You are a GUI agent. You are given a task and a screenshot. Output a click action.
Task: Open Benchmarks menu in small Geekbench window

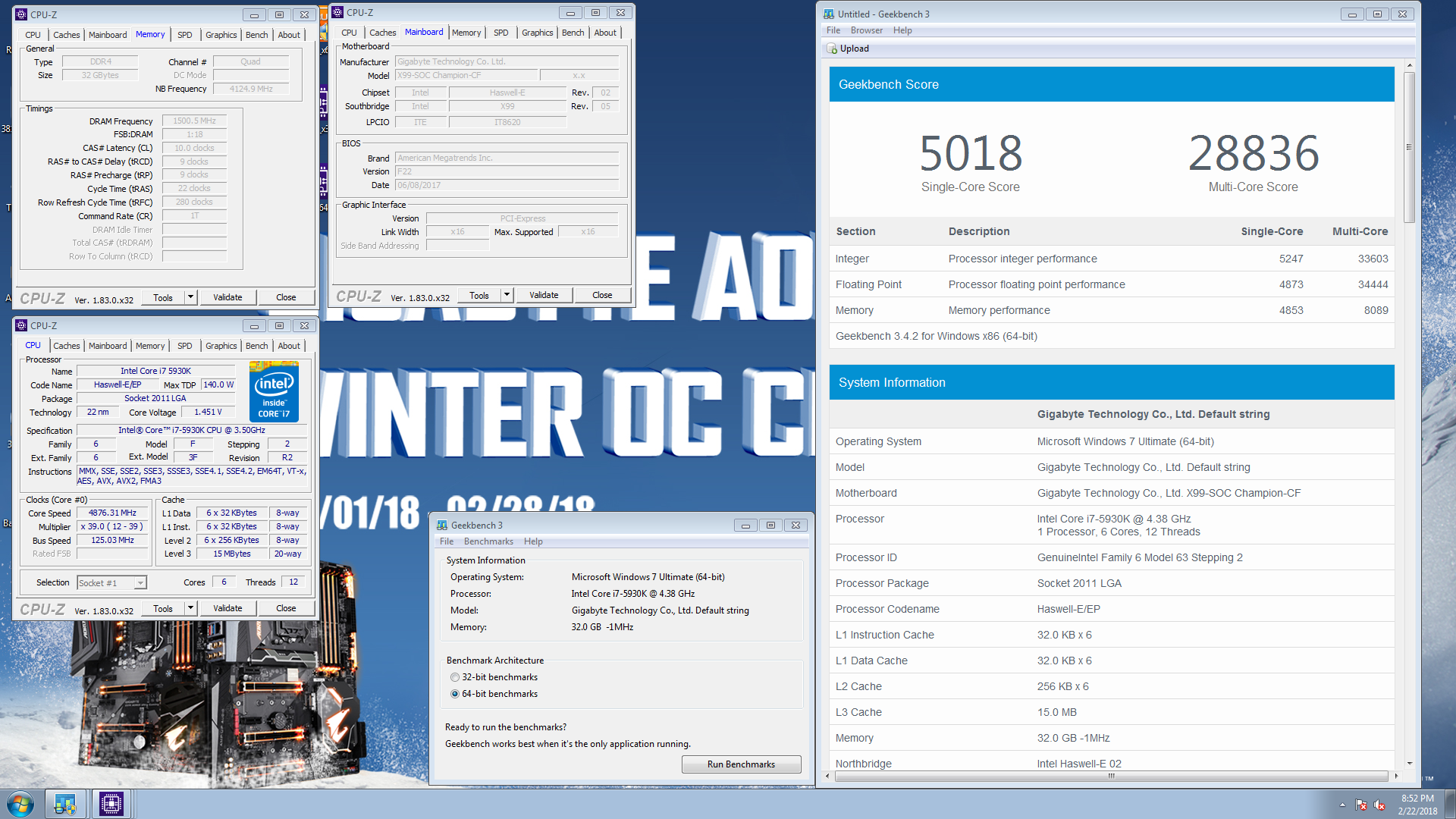[488, 541]
